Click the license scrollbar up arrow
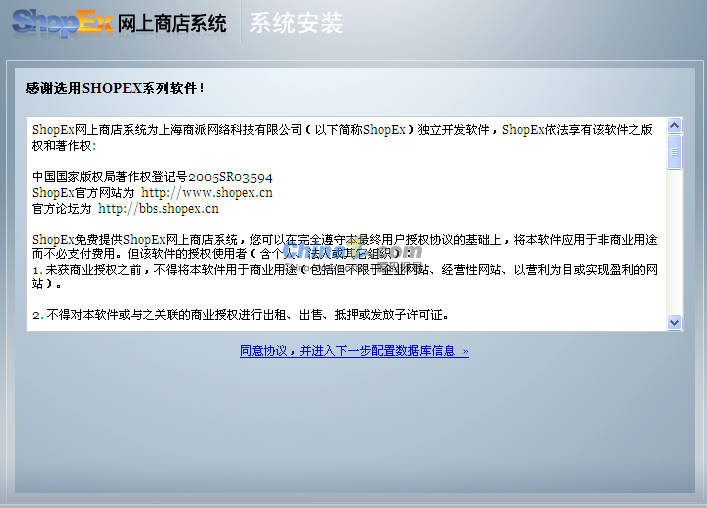 tap(675, 125)
